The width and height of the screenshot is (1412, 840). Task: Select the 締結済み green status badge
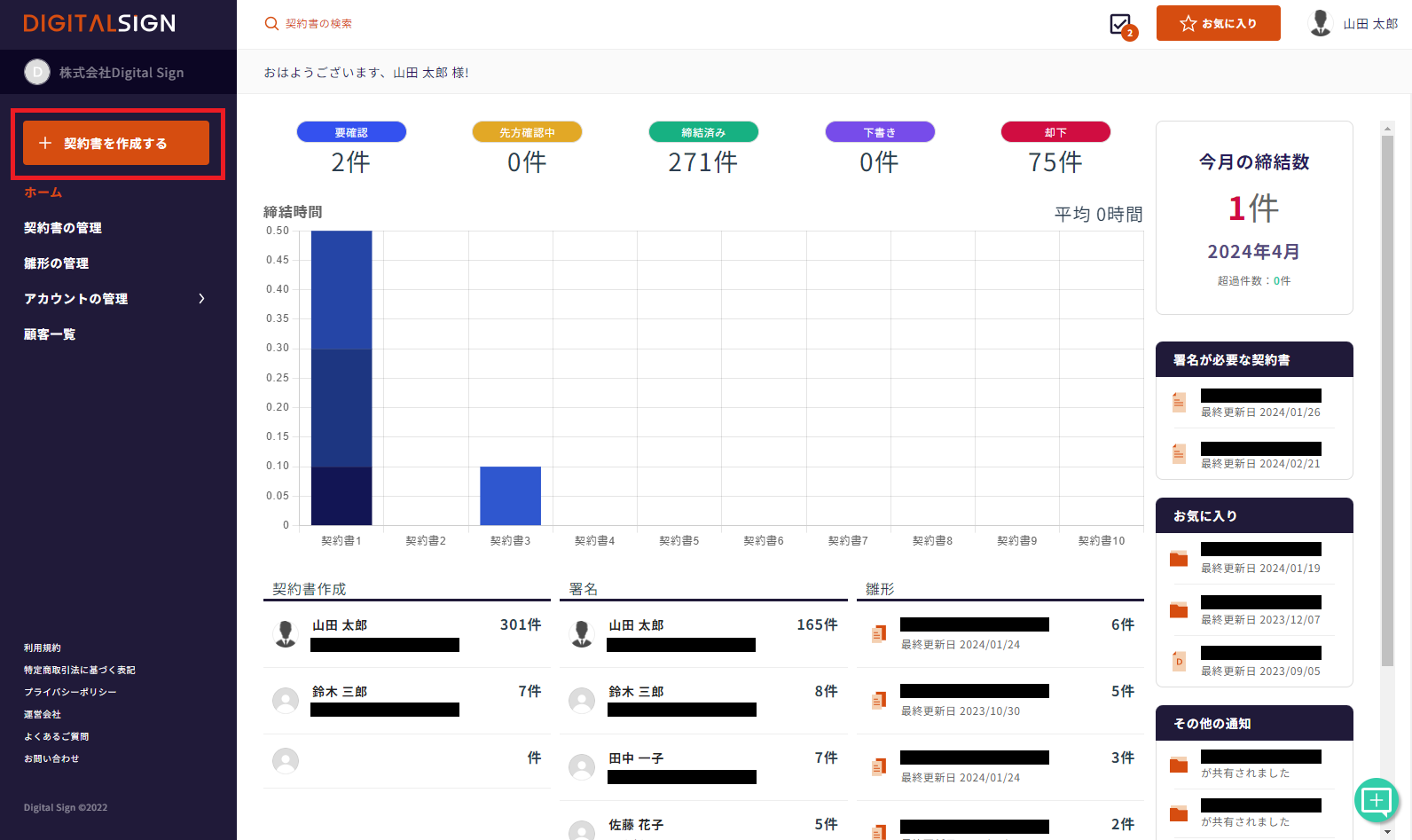tap(703, 132)
